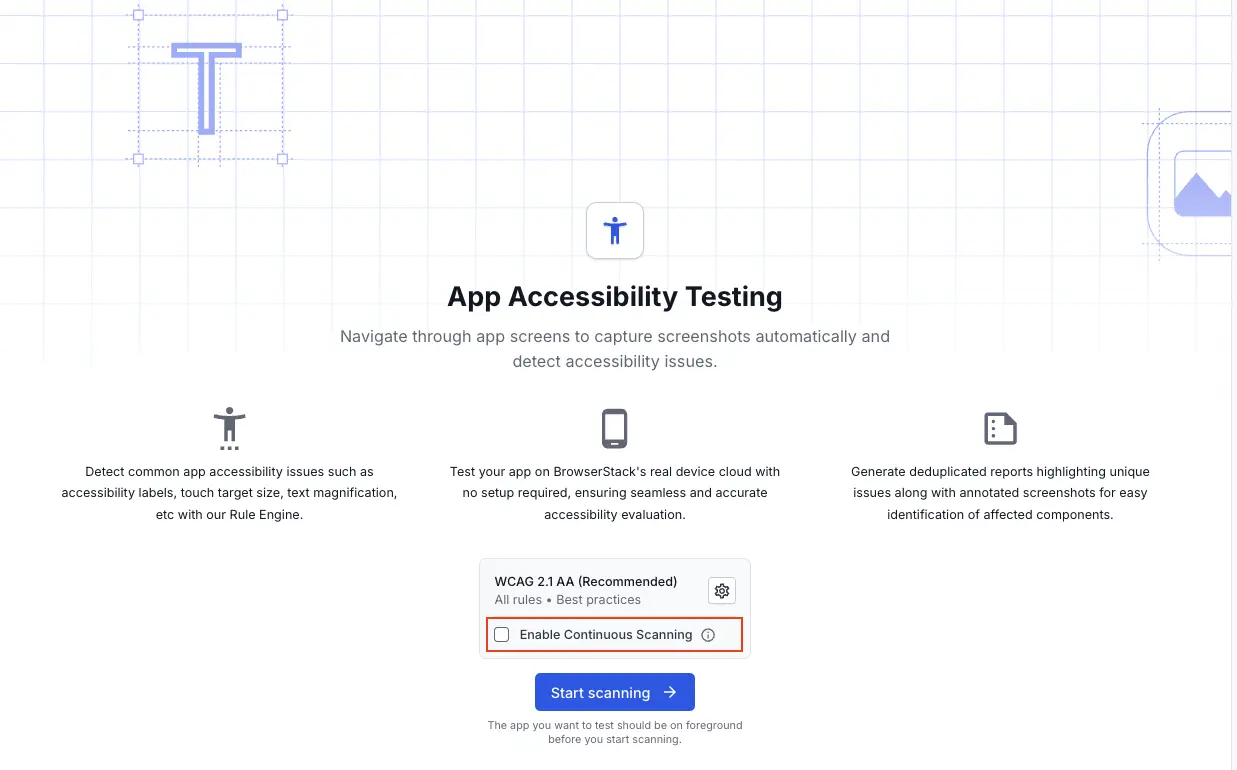Click the Enable Continuous Scanning label text
Screen dimensions: 1237x770
click(606, 635)
